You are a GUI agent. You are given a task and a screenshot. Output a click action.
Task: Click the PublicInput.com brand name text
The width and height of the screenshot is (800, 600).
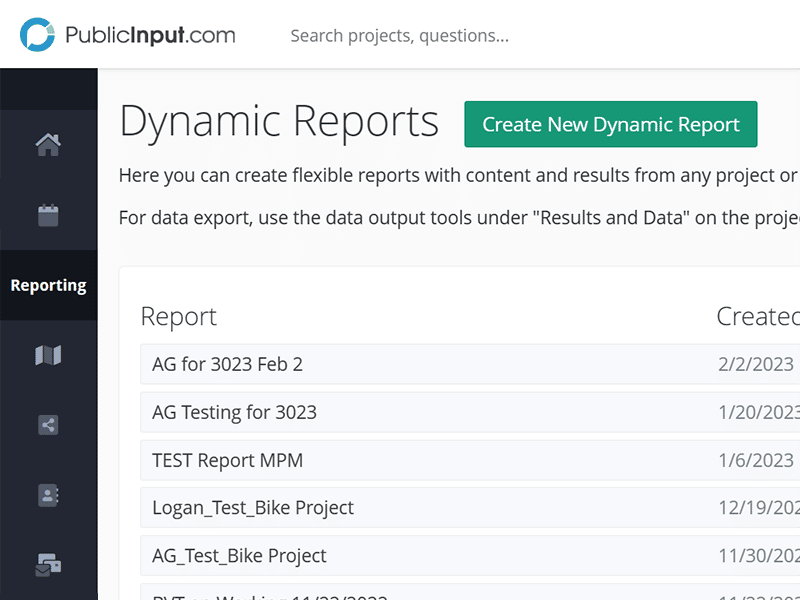pos(150,36)
